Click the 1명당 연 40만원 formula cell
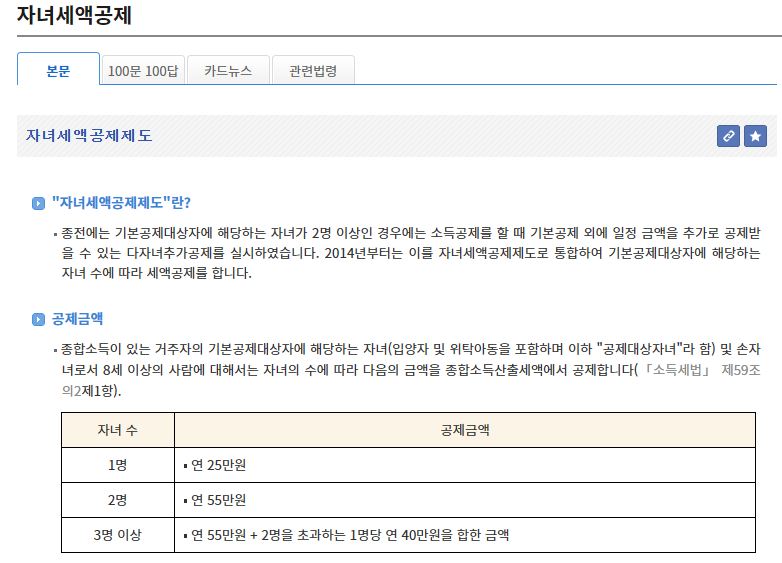Image resolution: width=782 pixels, height=563 pixels. [465, 535]
